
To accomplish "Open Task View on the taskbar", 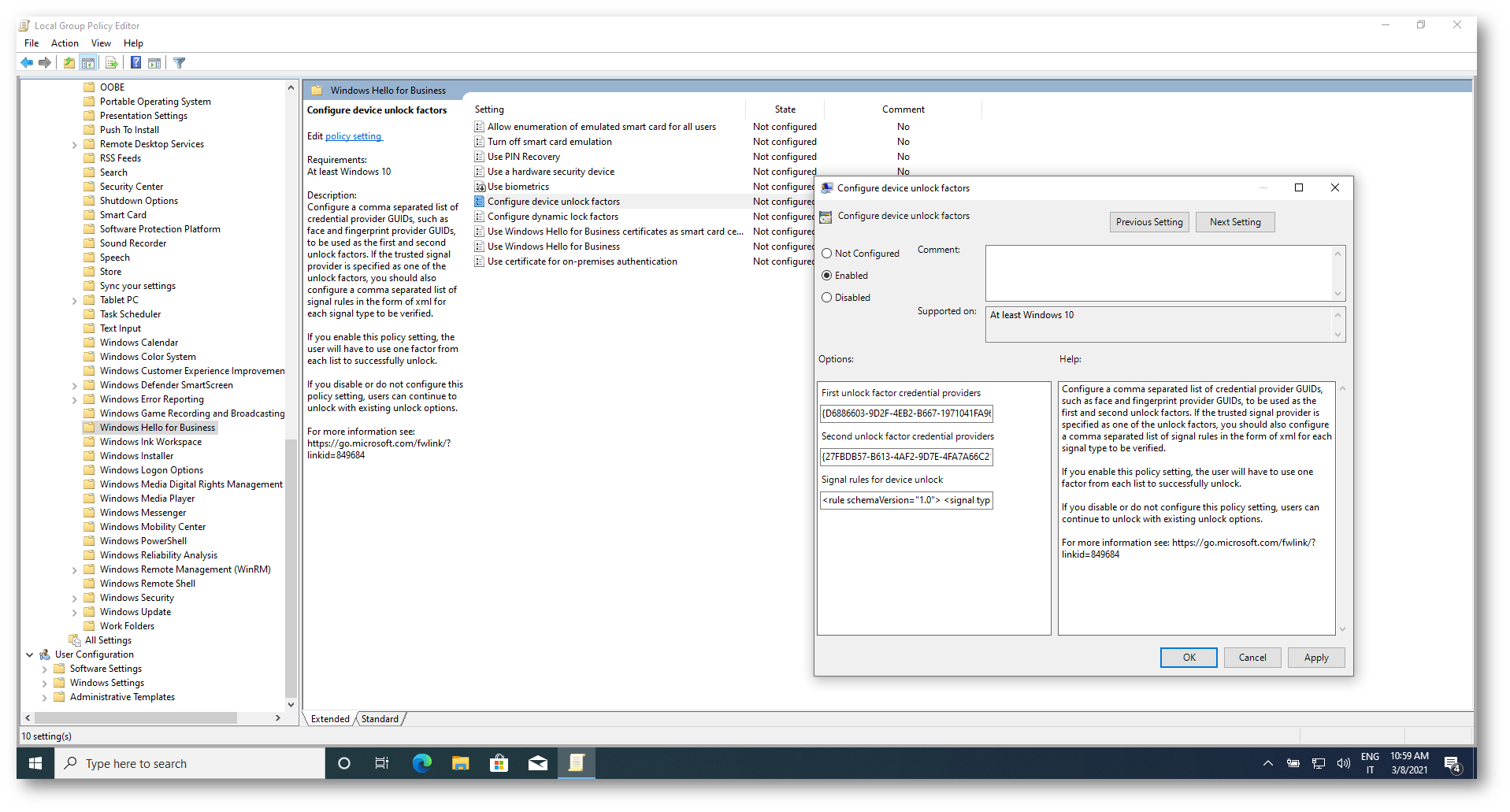I will coord(382,763).
